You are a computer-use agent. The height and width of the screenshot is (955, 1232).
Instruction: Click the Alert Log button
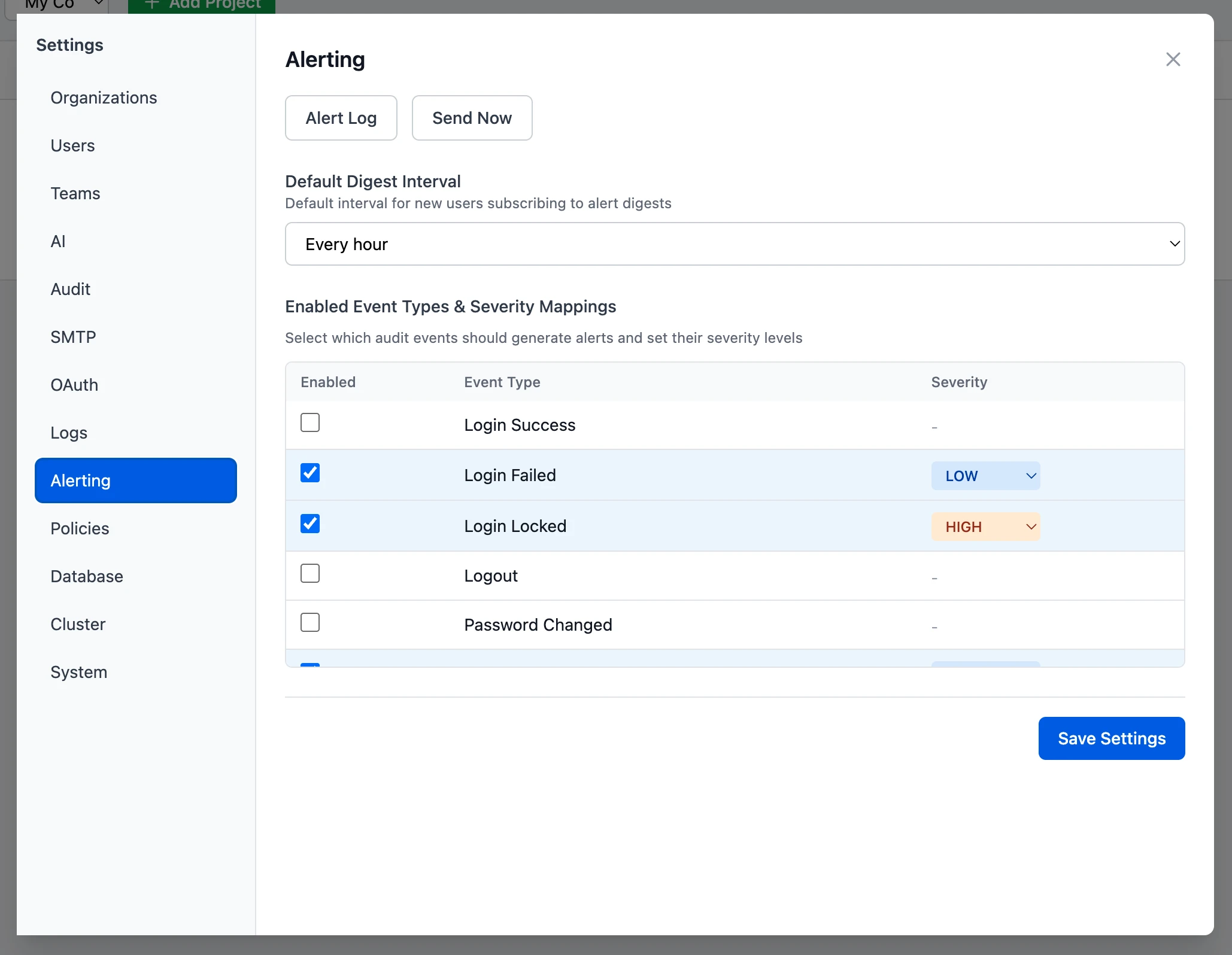click(x=341, y=118)
